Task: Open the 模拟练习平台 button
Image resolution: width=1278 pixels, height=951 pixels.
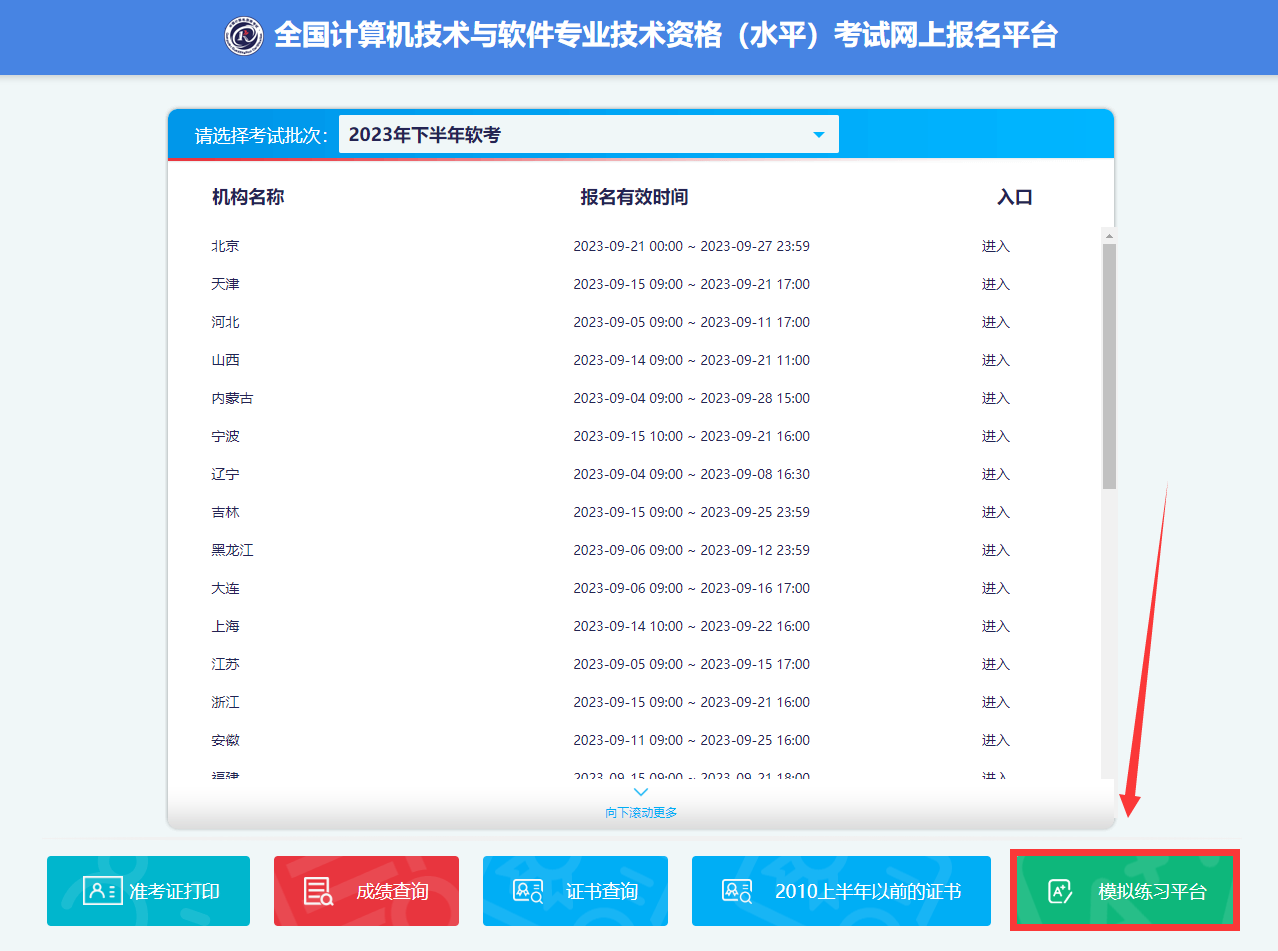Action: pyautogui.click(x=1125, y=890)
